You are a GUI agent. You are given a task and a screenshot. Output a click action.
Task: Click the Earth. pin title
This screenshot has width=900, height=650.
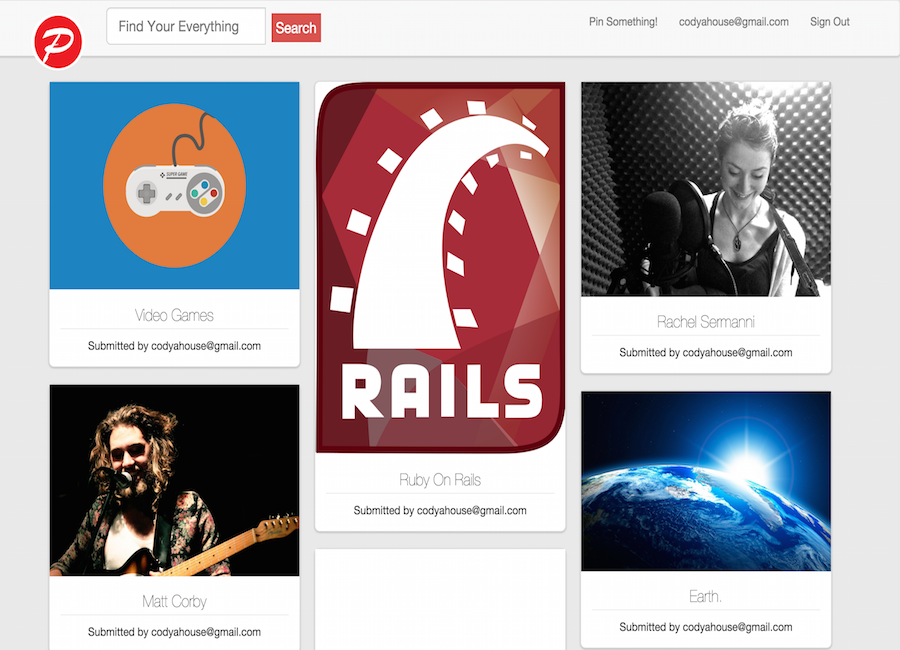(705, 597)
